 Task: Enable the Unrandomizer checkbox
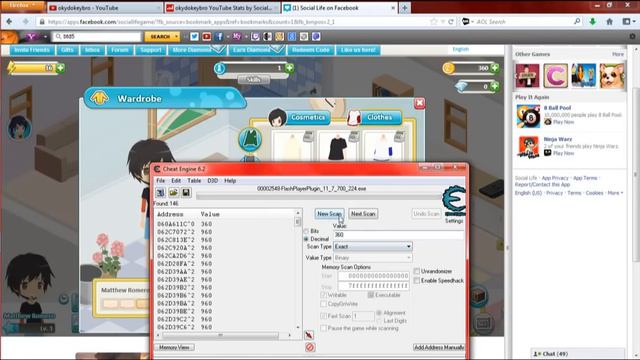(417, 271)
